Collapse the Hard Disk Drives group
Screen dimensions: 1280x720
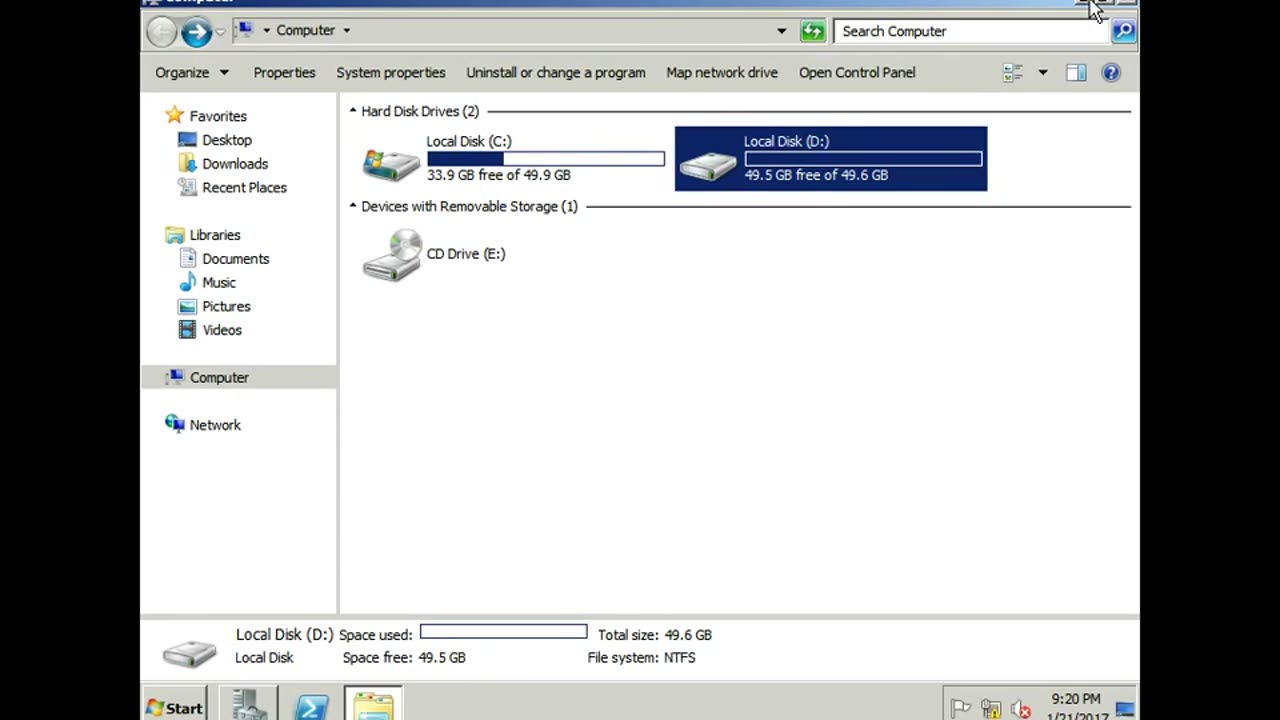[x=353, y=111]
